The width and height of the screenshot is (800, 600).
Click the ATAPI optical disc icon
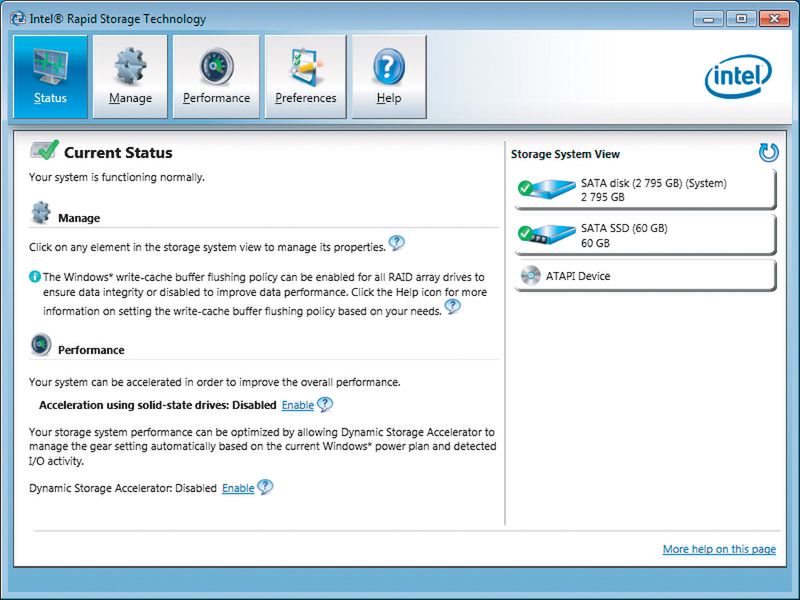click(531, 276)
